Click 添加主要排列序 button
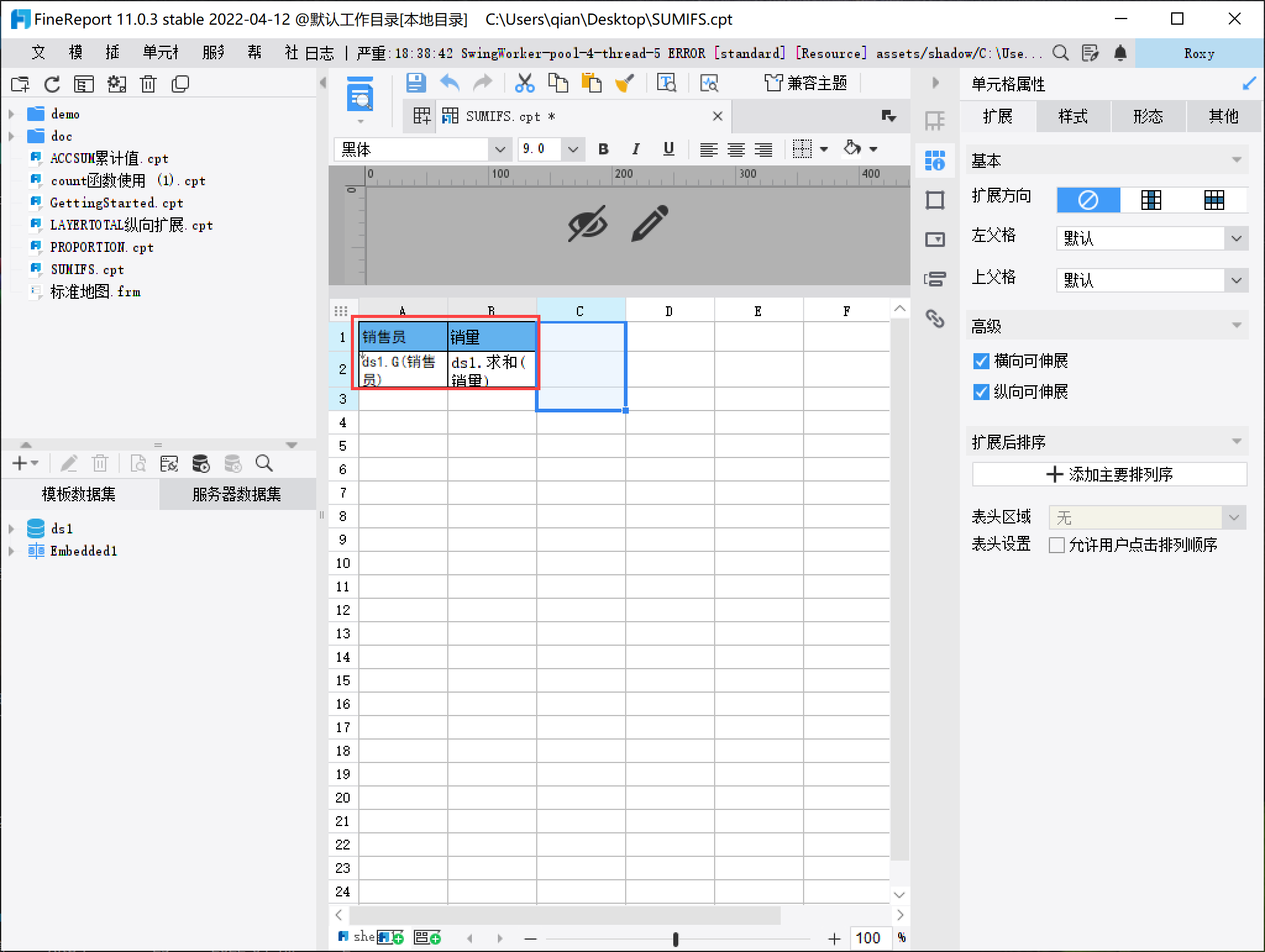The height and width of the screenshot is (952, 1265). tap(1109, 474)
